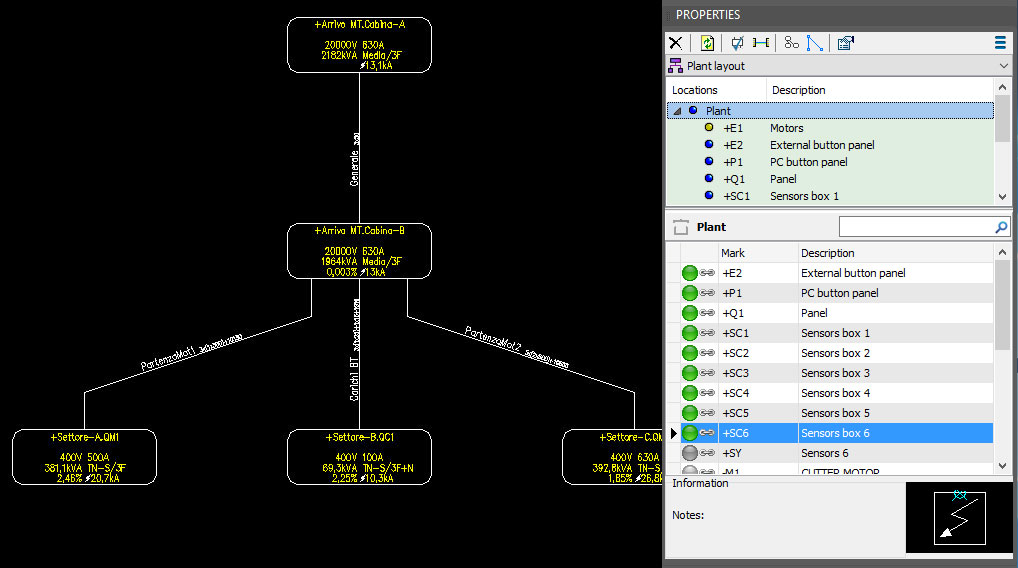
Task: Open the blue hamburger menu
Action: (x=1000, y=43)
